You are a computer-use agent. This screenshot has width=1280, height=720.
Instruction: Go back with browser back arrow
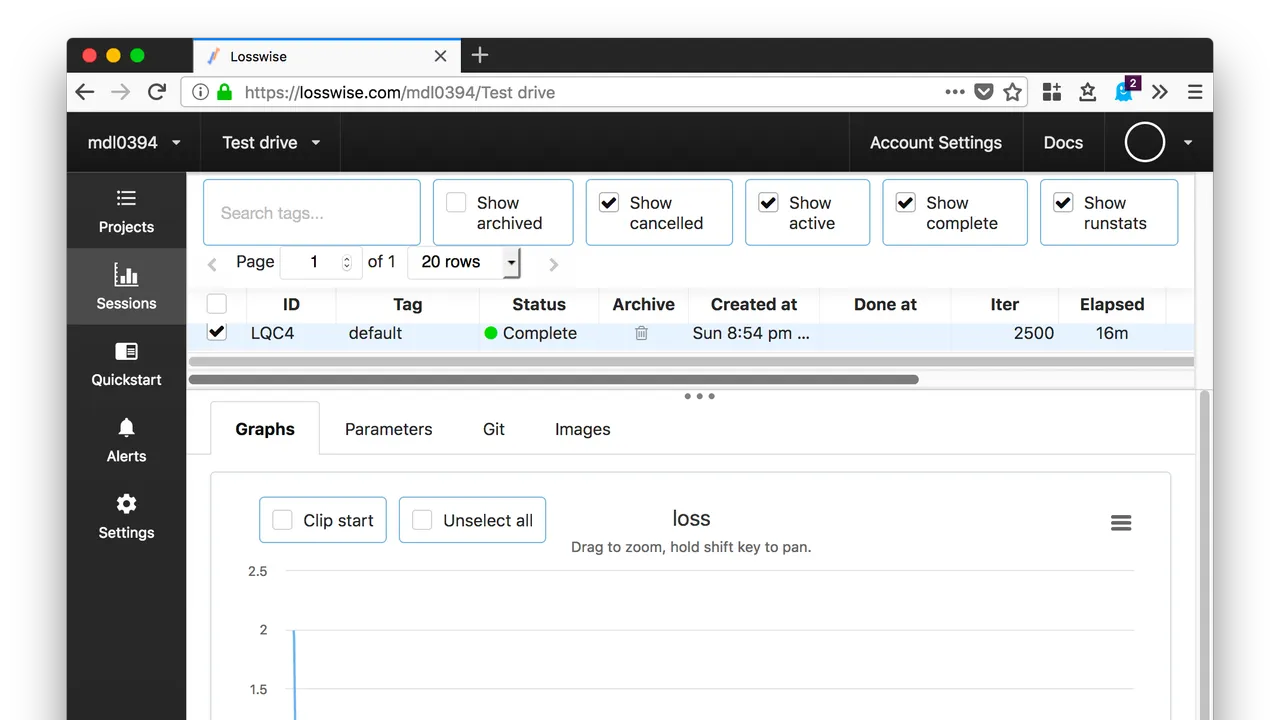pos(85,92)
